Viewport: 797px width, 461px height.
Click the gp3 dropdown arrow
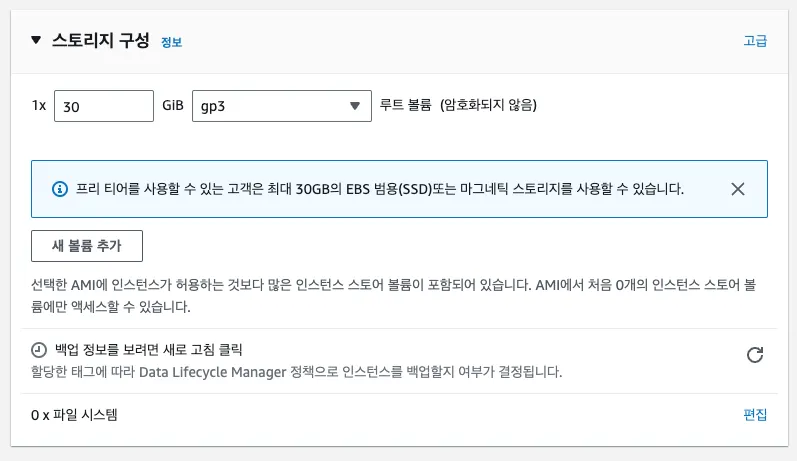(355, 106)
